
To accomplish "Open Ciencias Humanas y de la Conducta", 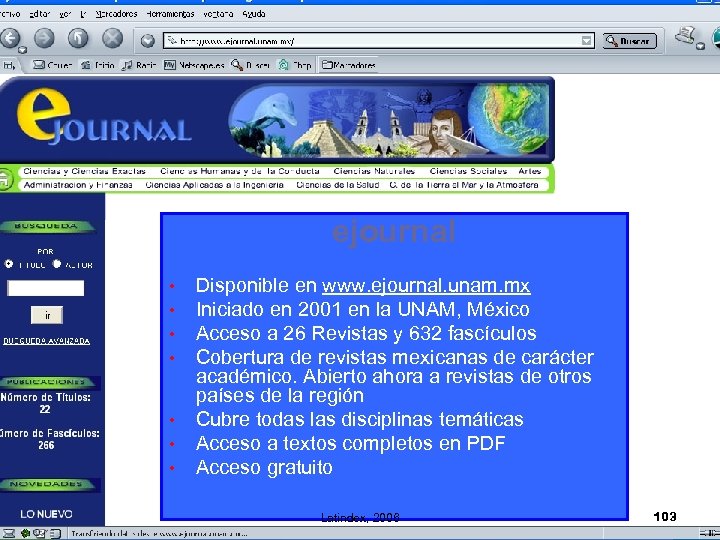I will 240,171.
